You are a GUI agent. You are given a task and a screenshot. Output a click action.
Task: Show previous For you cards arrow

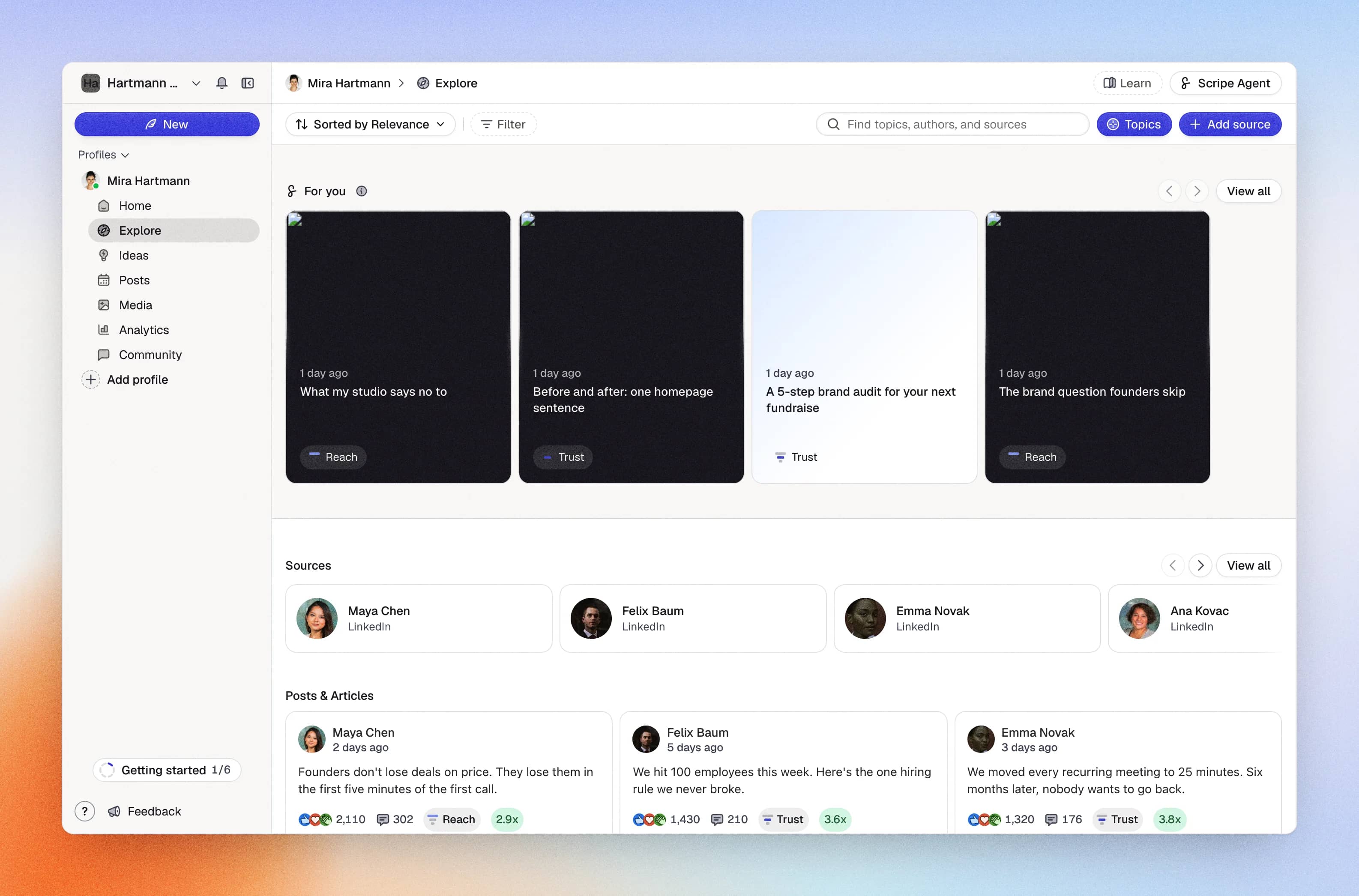pyautogui.click(x=1169, y=191)
